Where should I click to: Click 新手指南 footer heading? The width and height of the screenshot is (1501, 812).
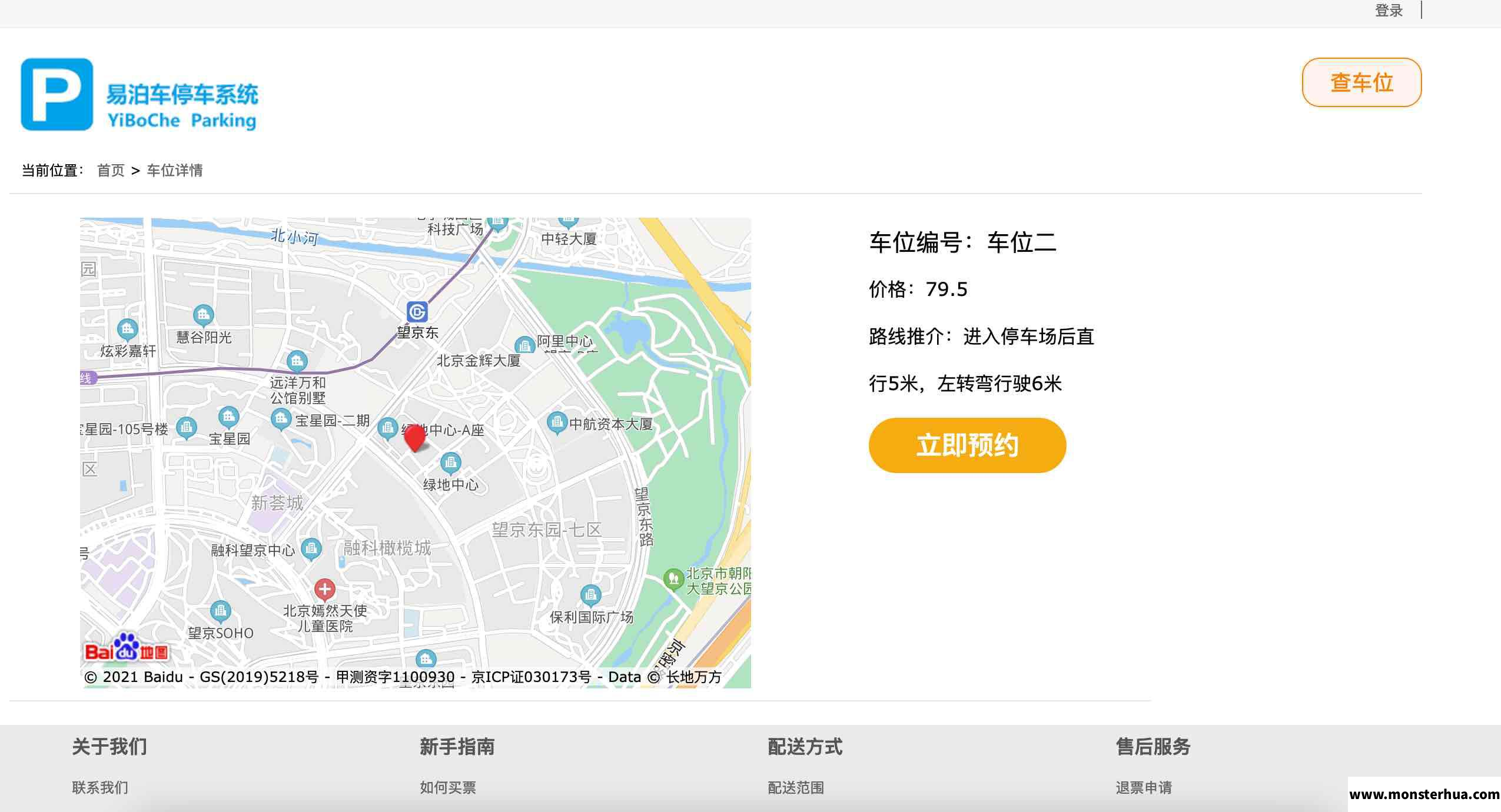(457, 746)
